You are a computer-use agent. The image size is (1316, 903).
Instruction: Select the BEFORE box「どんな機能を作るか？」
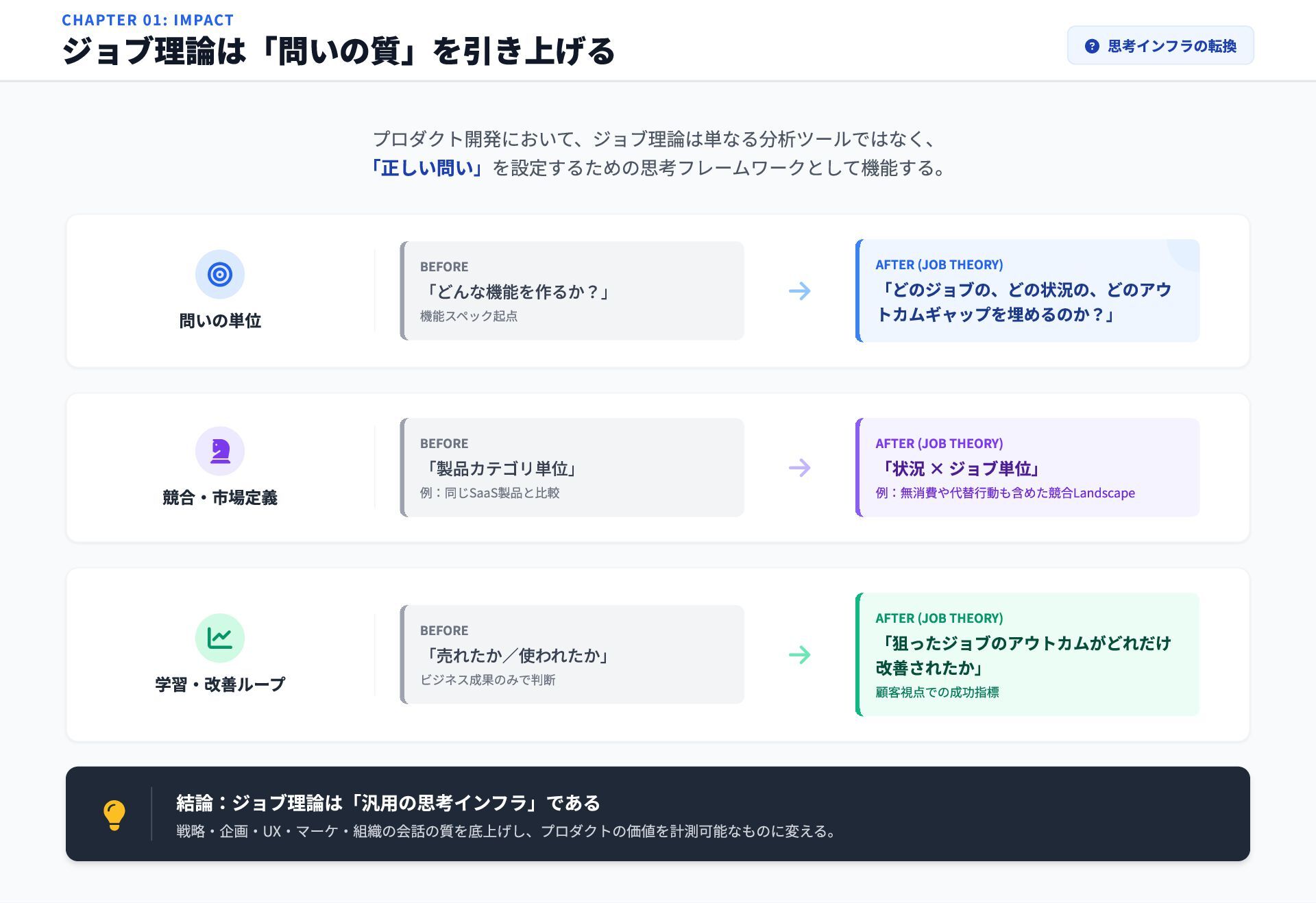[572, 291]
